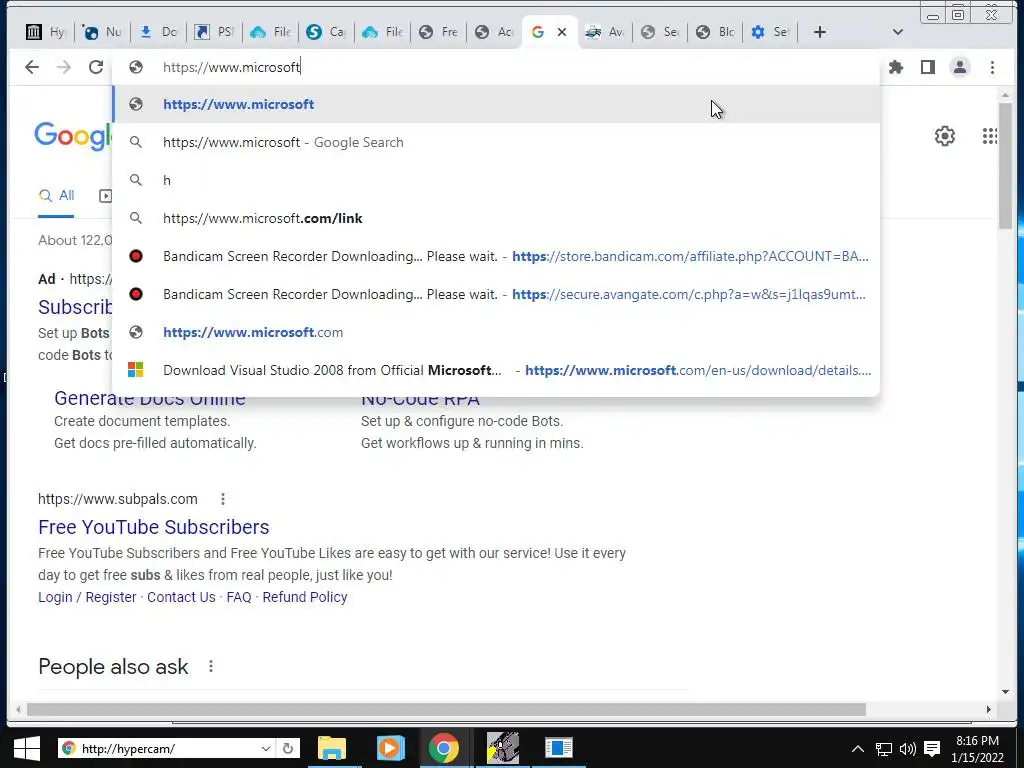Click the scroll down arrow
The image size is (1024, 768).
(x=1005, y=692)
